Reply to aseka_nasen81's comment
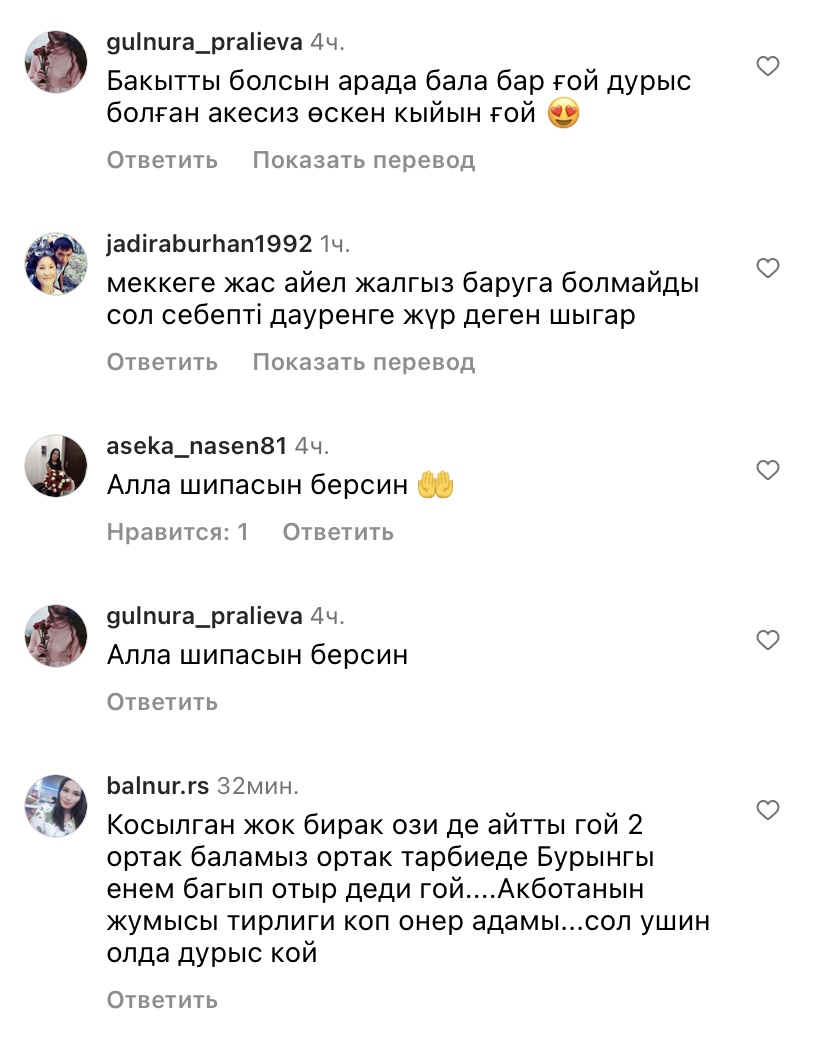 [338, 532]
